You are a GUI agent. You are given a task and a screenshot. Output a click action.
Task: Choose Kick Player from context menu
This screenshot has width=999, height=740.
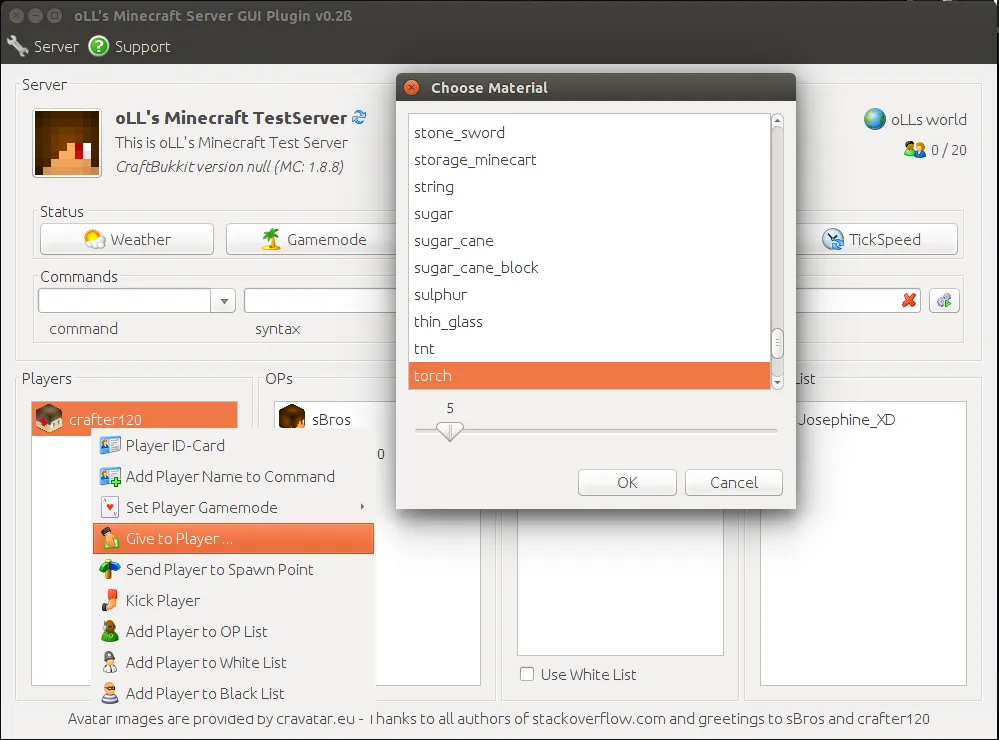pos(233,600)
